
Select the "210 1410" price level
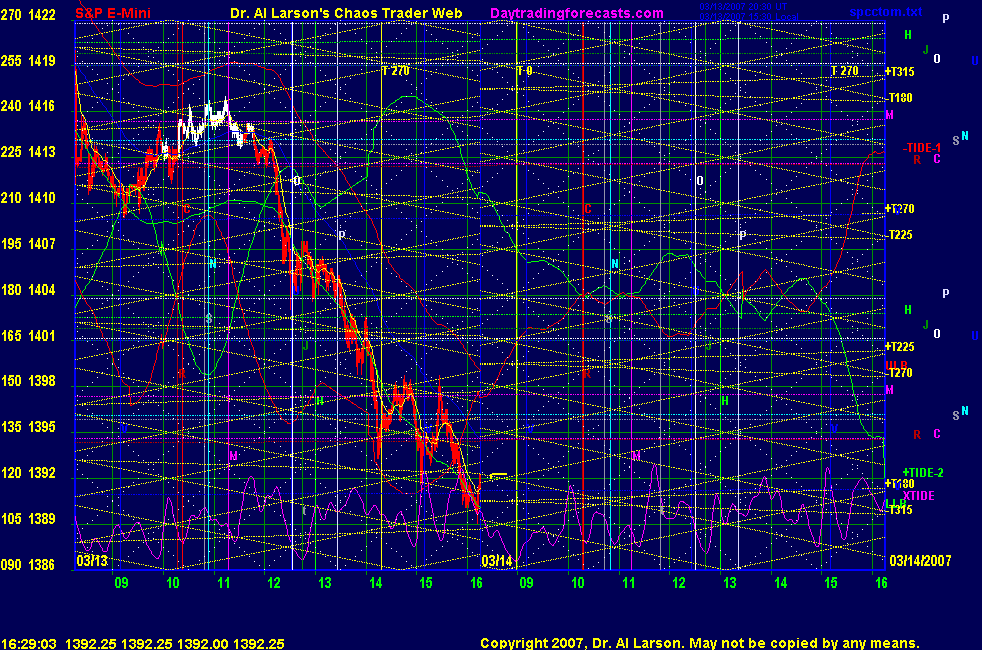[28, 198]
